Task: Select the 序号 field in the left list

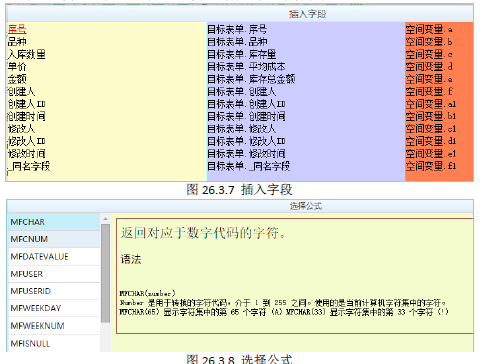Action: tap(17, 29)
